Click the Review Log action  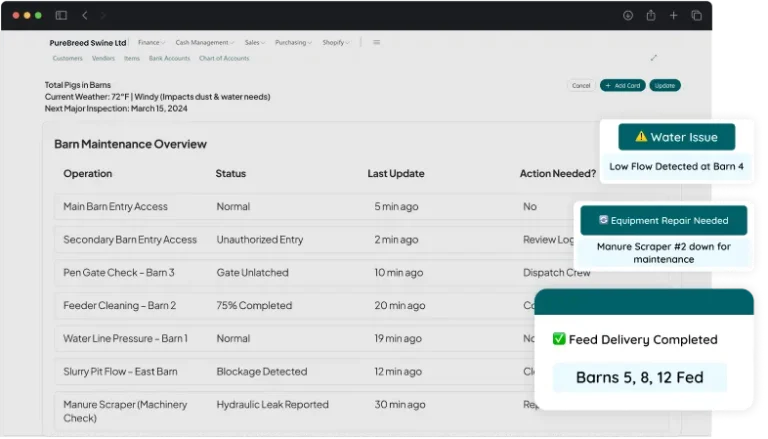pos(548,240)
